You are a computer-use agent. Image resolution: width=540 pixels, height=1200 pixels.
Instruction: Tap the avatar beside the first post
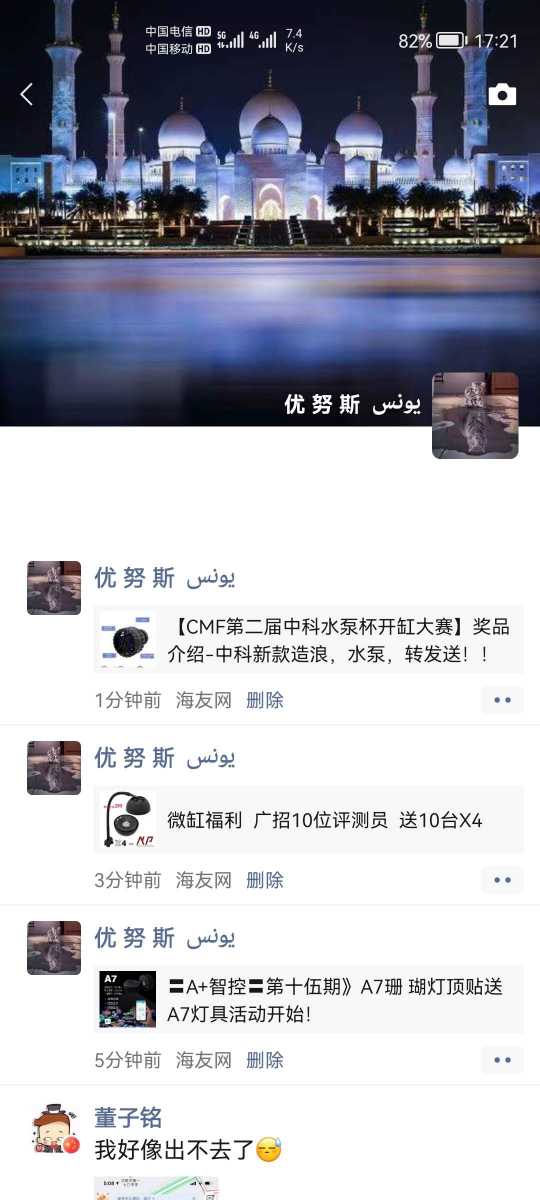(x=54, y=588)
